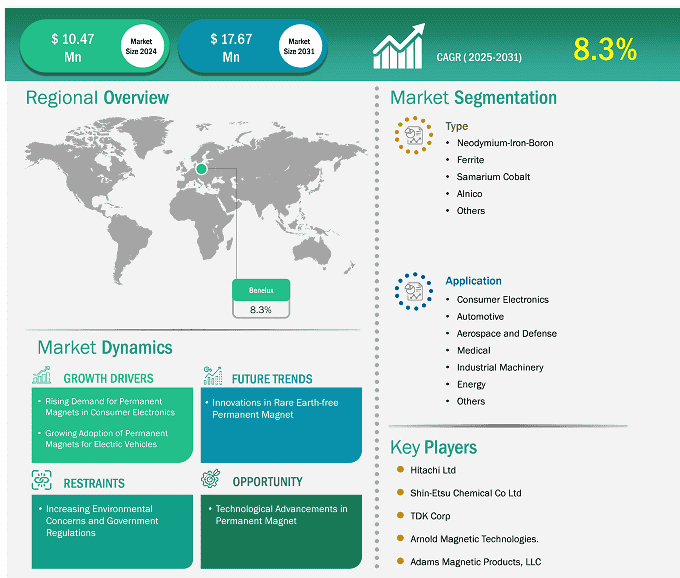Click the 8.3% value under Benelux
This screenshot has height=578, width=680.
(261, 310)
